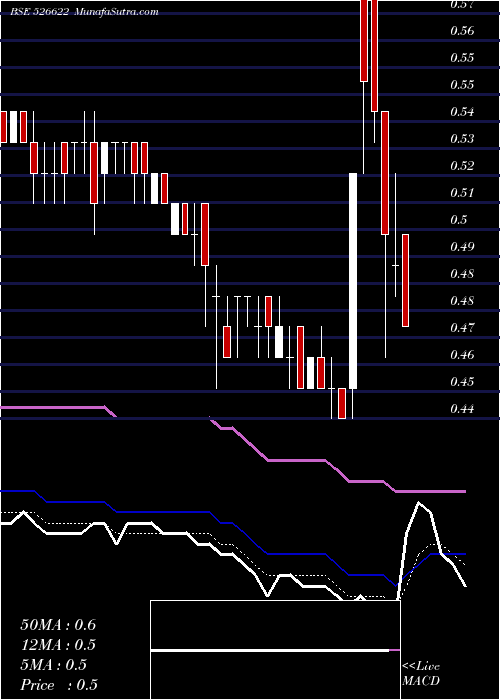Click the 'BSE 526622' chart title text
This screenshot has height=700, width=500.
click(40, 12)
